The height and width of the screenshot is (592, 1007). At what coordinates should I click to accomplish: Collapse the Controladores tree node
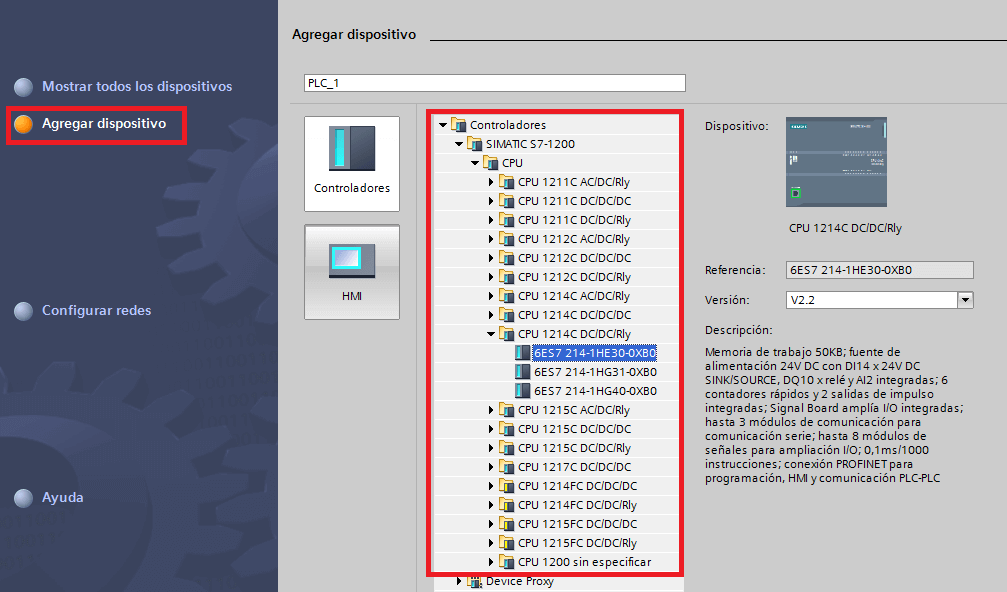(443, 125)
